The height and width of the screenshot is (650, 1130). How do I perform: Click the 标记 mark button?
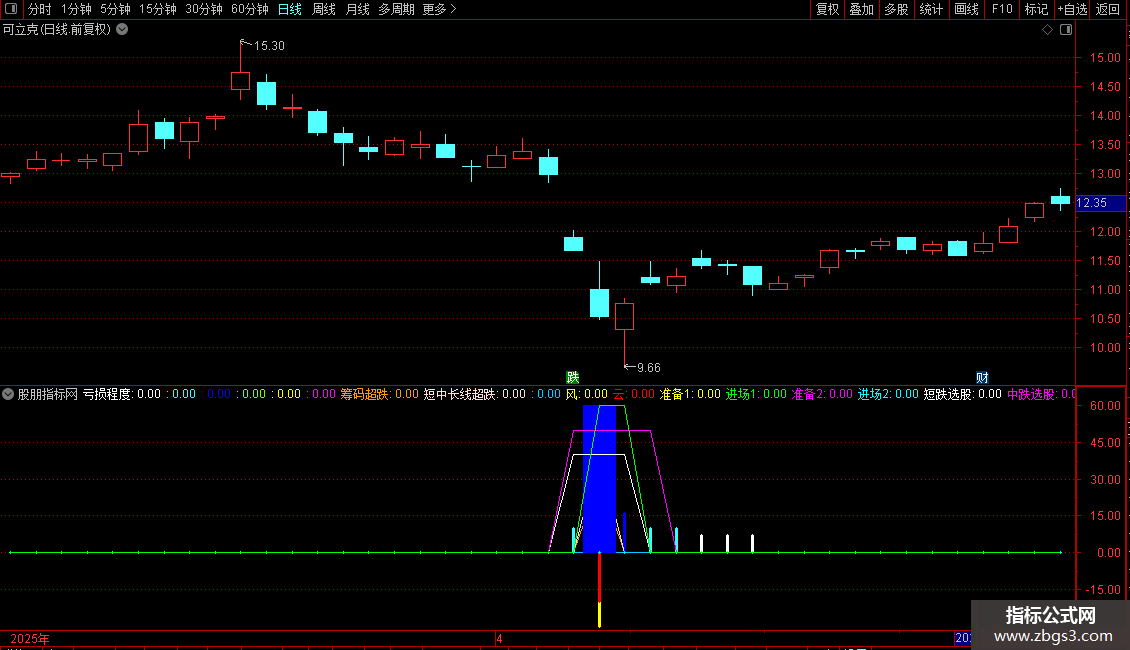[x=1036, y=9]
